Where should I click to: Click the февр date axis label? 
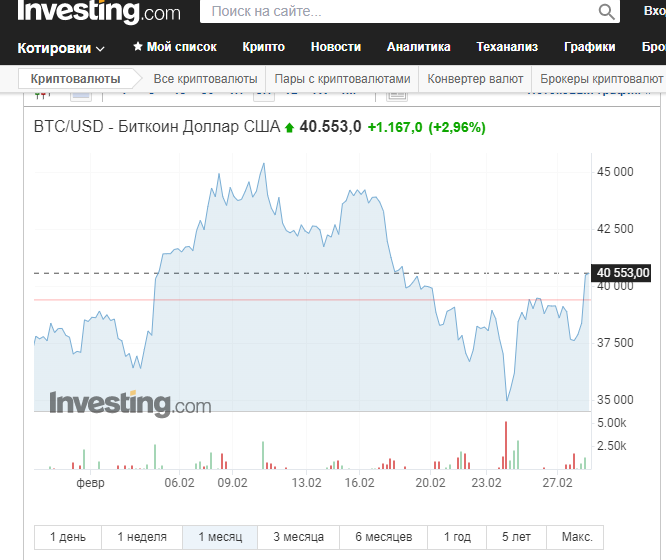(x=90, y=483)
